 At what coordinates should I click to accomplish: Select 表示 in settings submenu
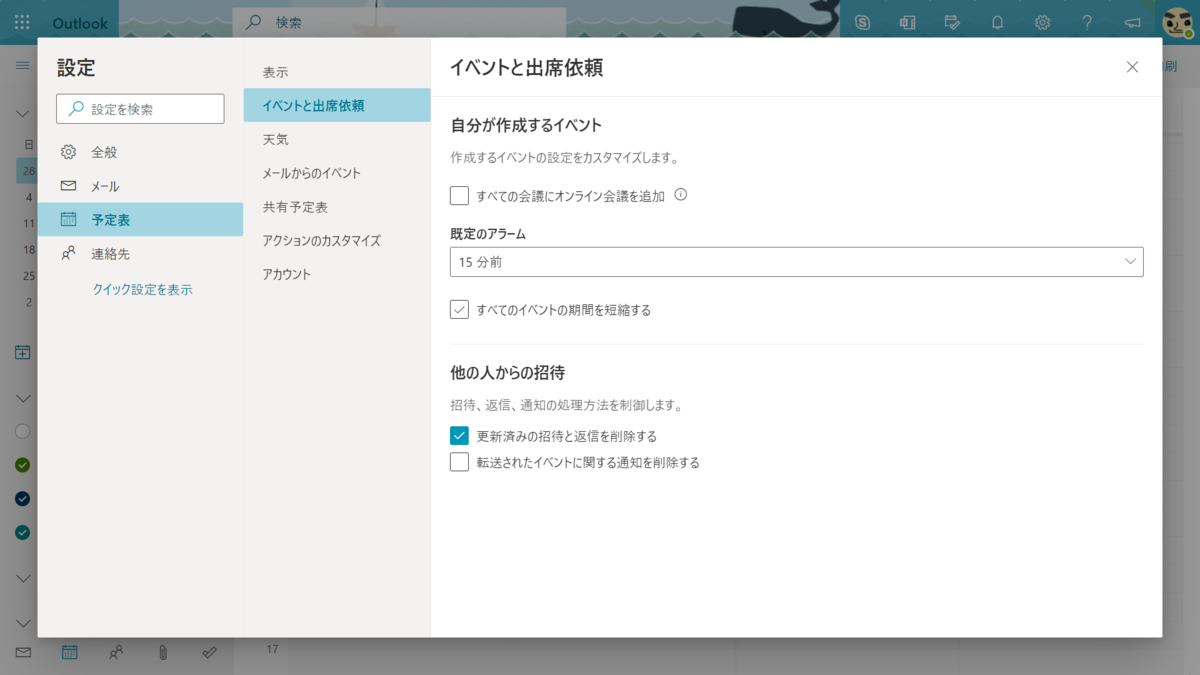pos(337,72)
